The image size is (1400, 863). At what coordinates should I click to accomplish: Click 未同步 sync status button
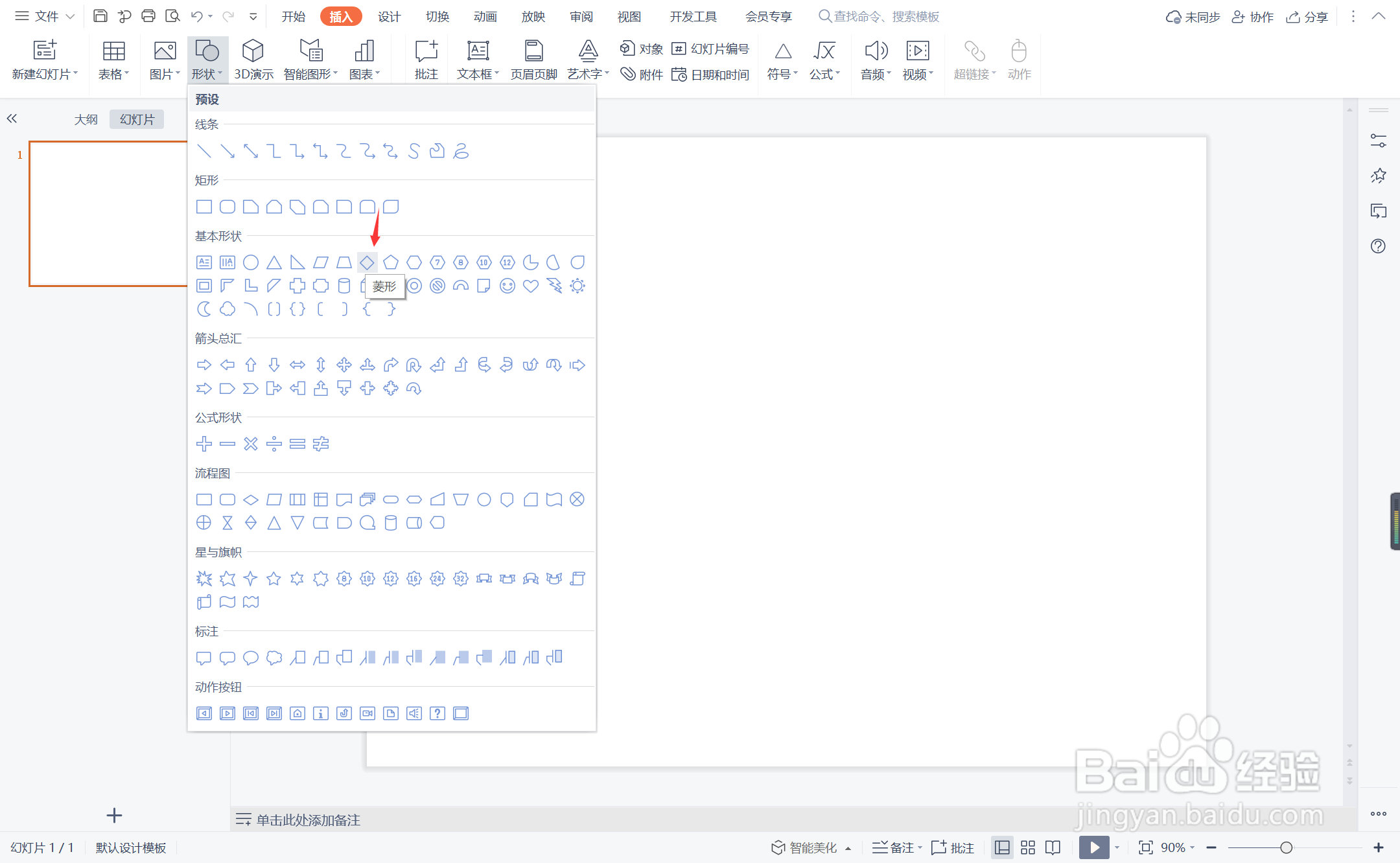click(x=1193, y=17)
